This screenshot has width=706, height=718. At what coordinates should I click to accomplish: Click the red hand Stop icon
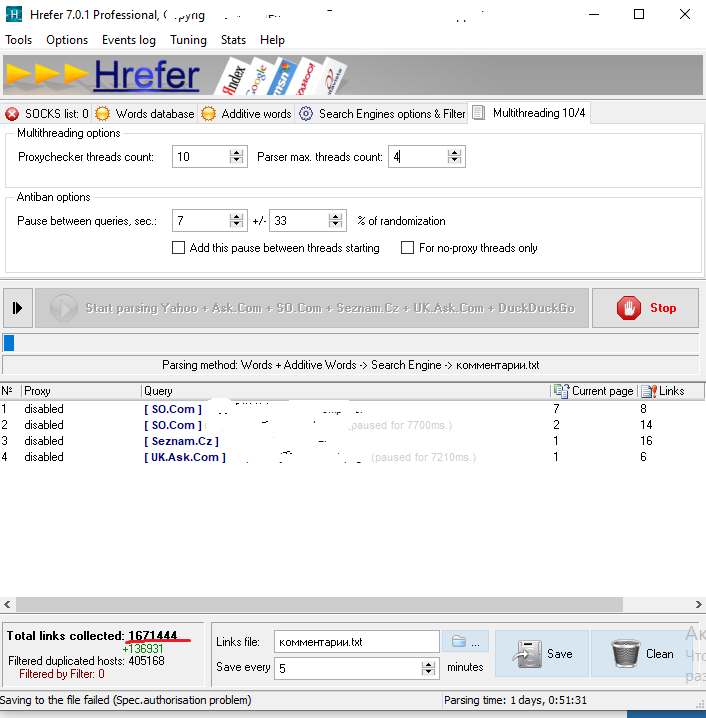tap(629, 308)
